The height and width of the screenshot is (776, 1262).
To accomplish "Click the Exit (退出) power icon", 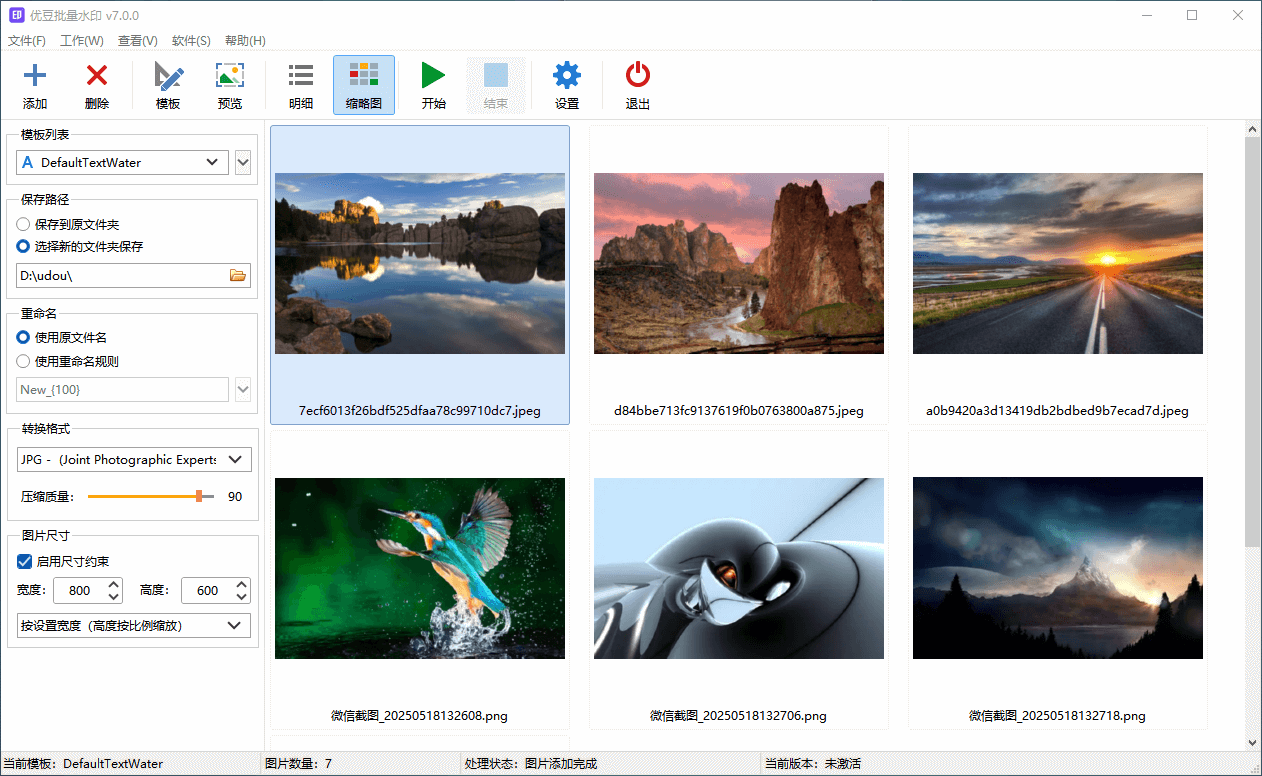I will coord(637,76).
